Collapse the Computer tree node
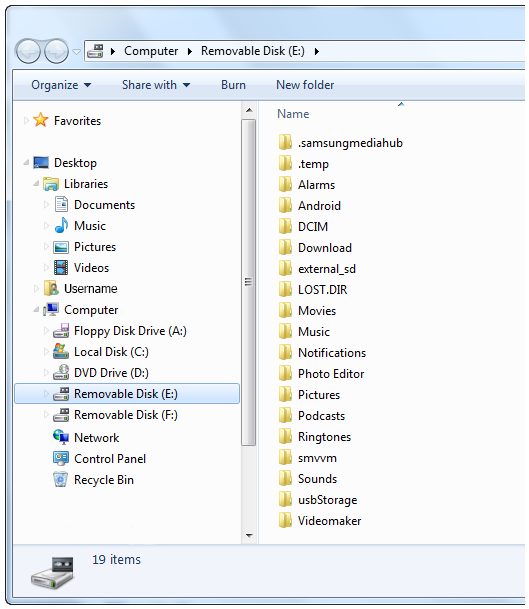Screen dimensions: 529x609 pyautogui.click(x=37, y=310)
